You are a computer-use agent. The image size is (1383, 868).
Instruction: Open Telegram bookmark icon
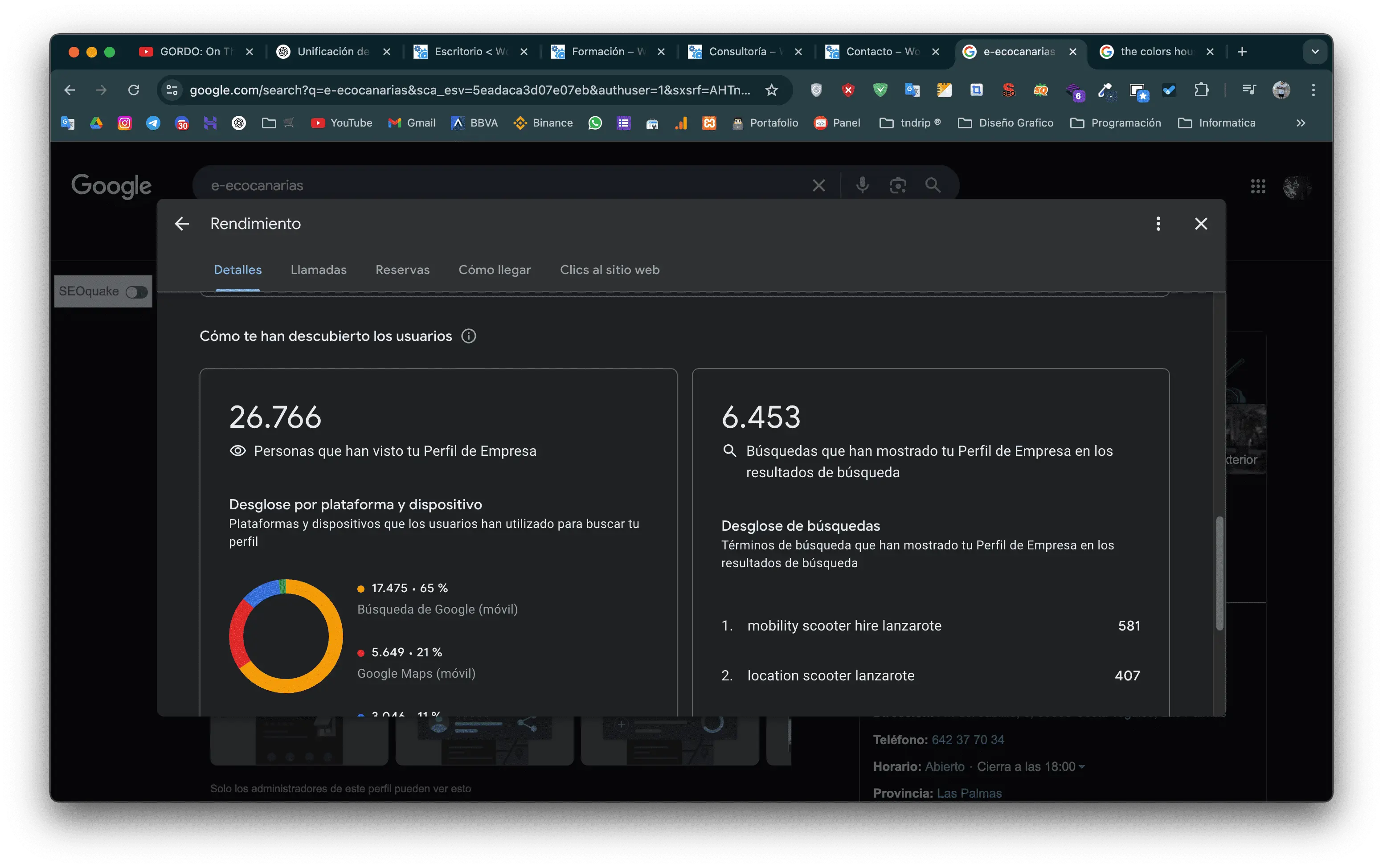(x=153, y=123)
